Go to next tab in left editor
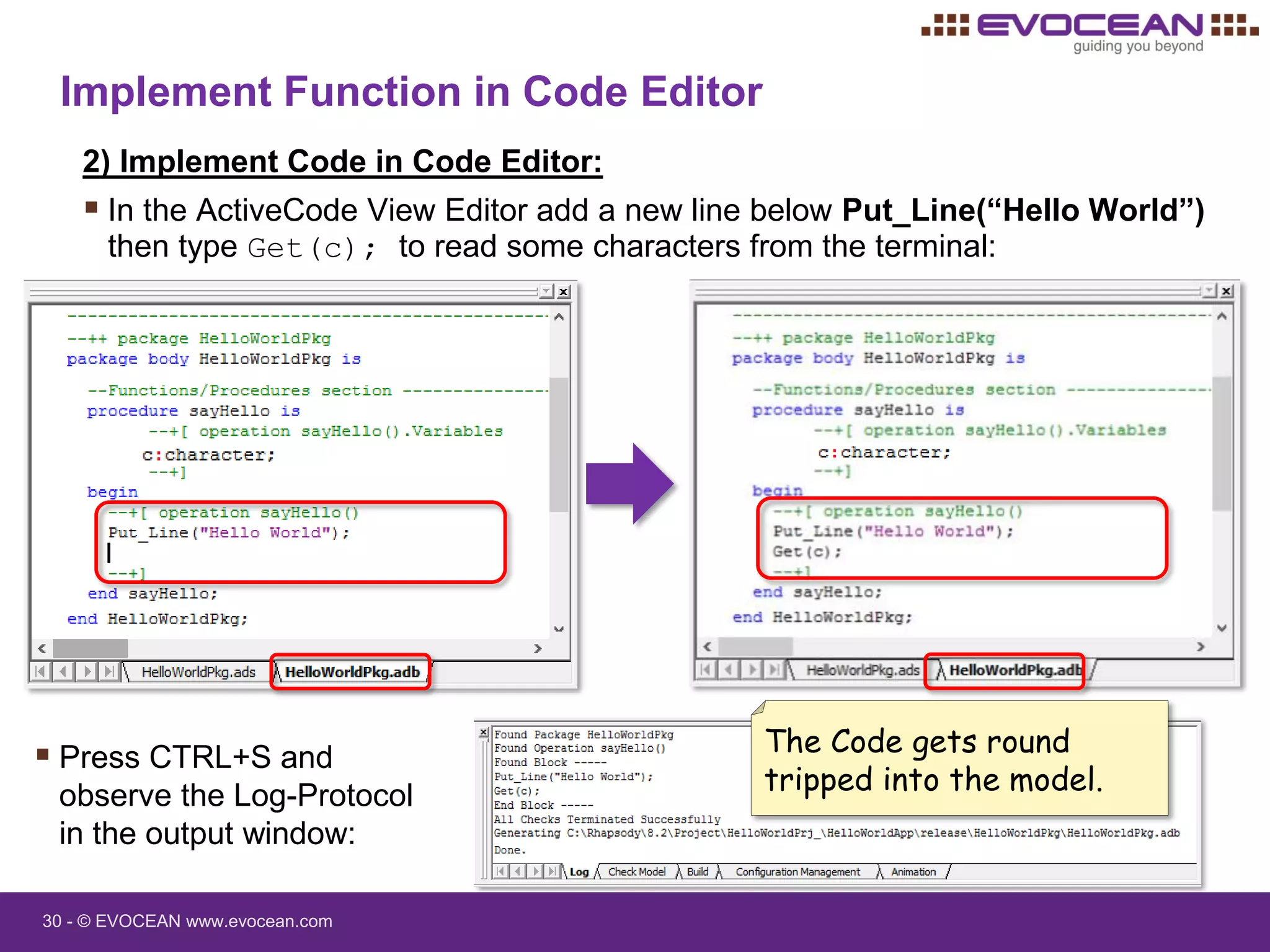The image size is (1270, 952). coord(87,672)
